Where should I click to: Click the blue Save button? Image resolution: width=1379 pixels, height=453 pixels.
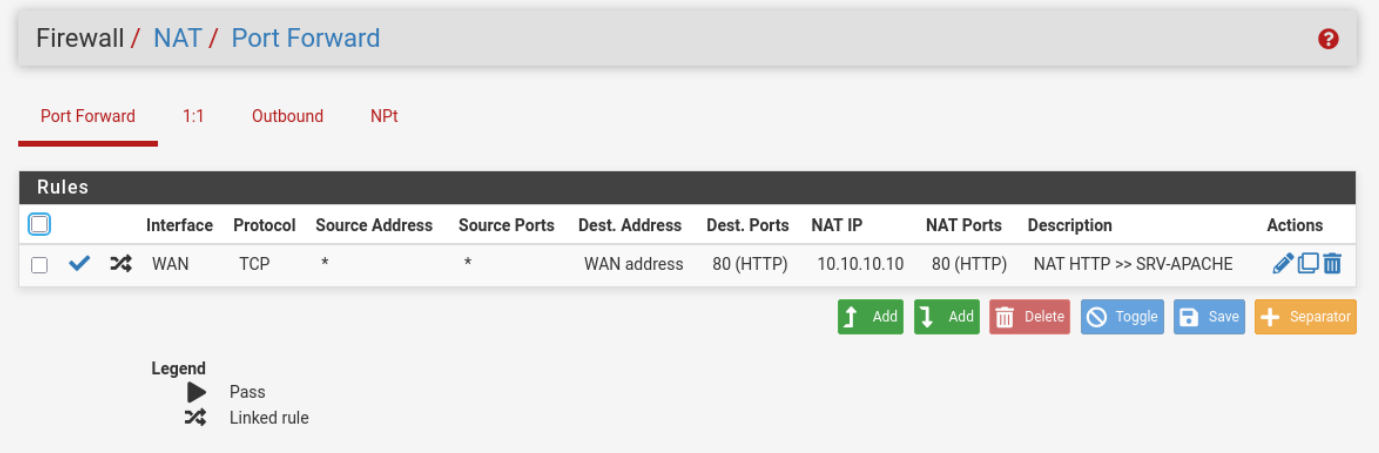1209,317
